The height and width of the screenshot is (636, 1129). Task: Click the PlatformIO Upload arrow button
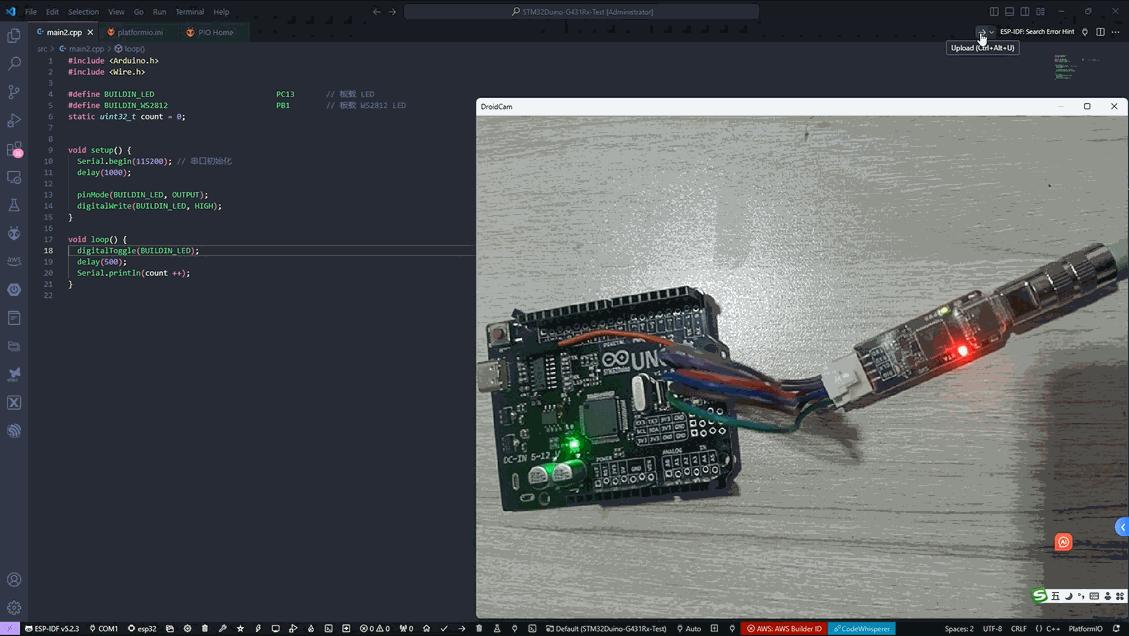click(x=981, y=32)
